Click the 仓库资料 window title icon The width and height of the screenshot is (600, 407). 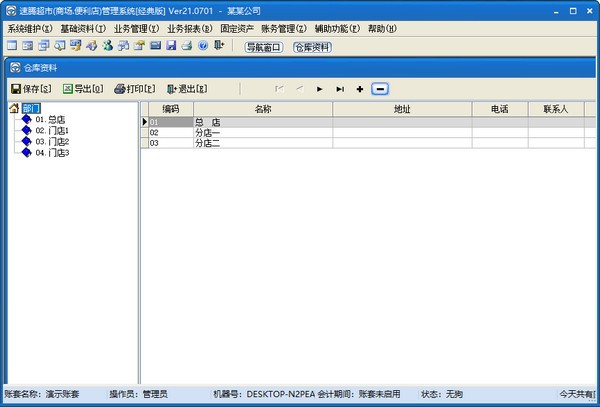(x=15, y=68)
